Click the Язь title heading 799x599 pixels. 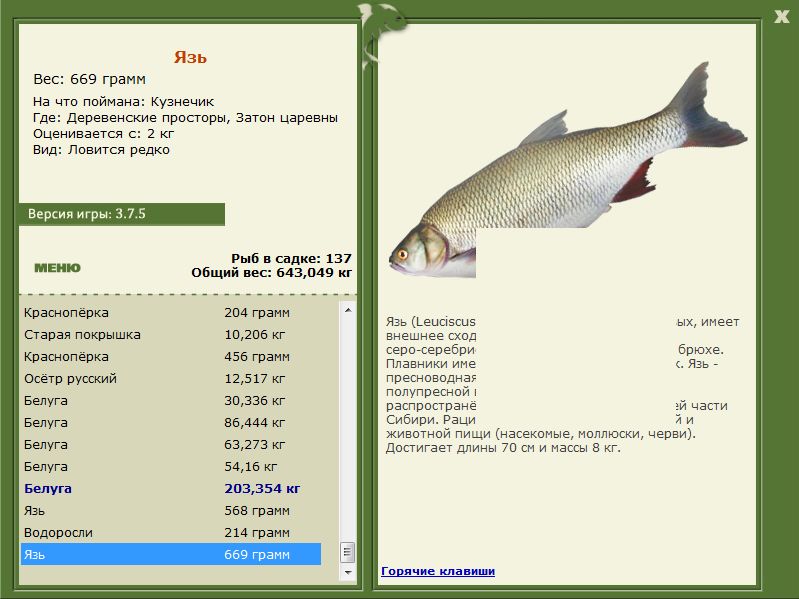point(190,57)
